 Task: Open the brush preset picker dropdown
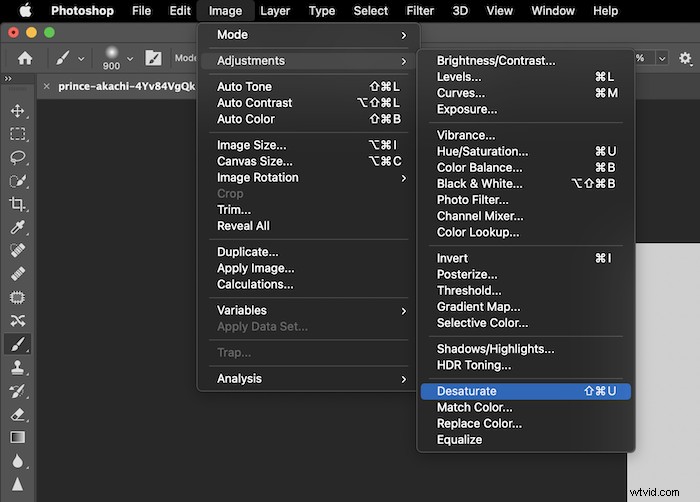click(130, 58)
